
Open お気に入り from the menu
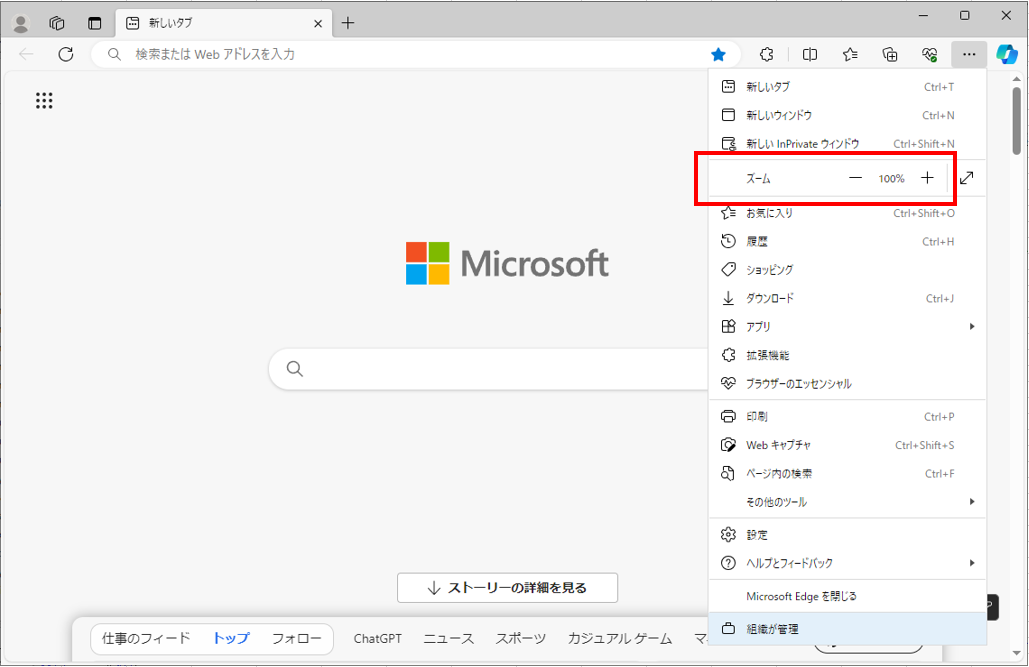pyautogui.click(x=847, y=213)
